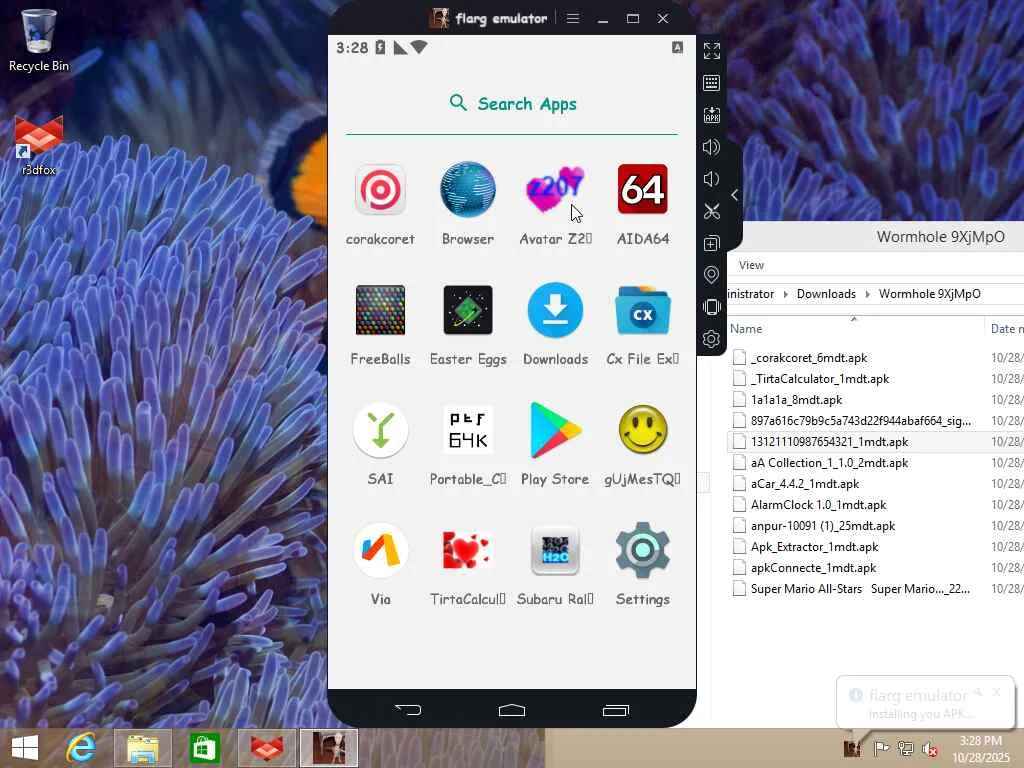
Task: Click flarg emulator taskbar icon
Action: (x=328, y=748)
